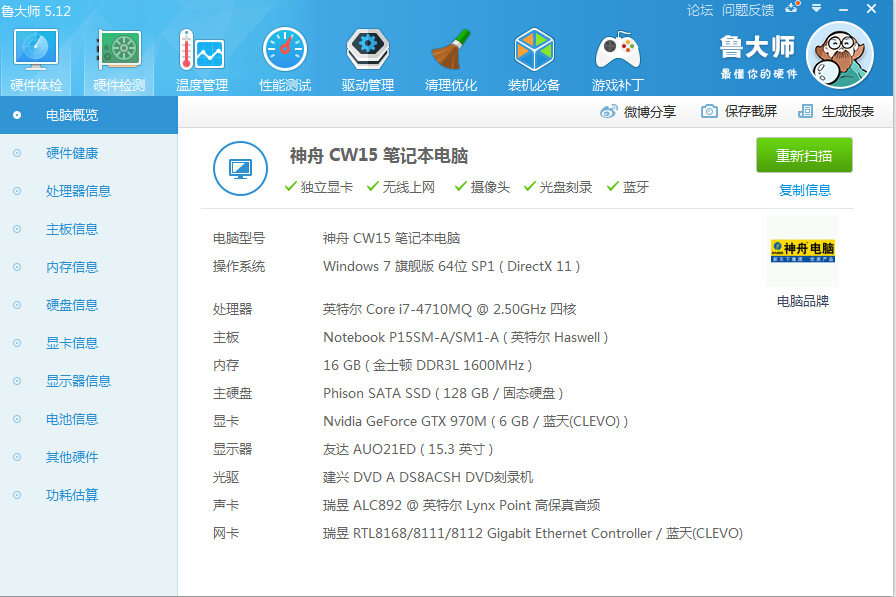Open the notification icon in title bar
Screen dimensions: 896x597
click(792, 8)
